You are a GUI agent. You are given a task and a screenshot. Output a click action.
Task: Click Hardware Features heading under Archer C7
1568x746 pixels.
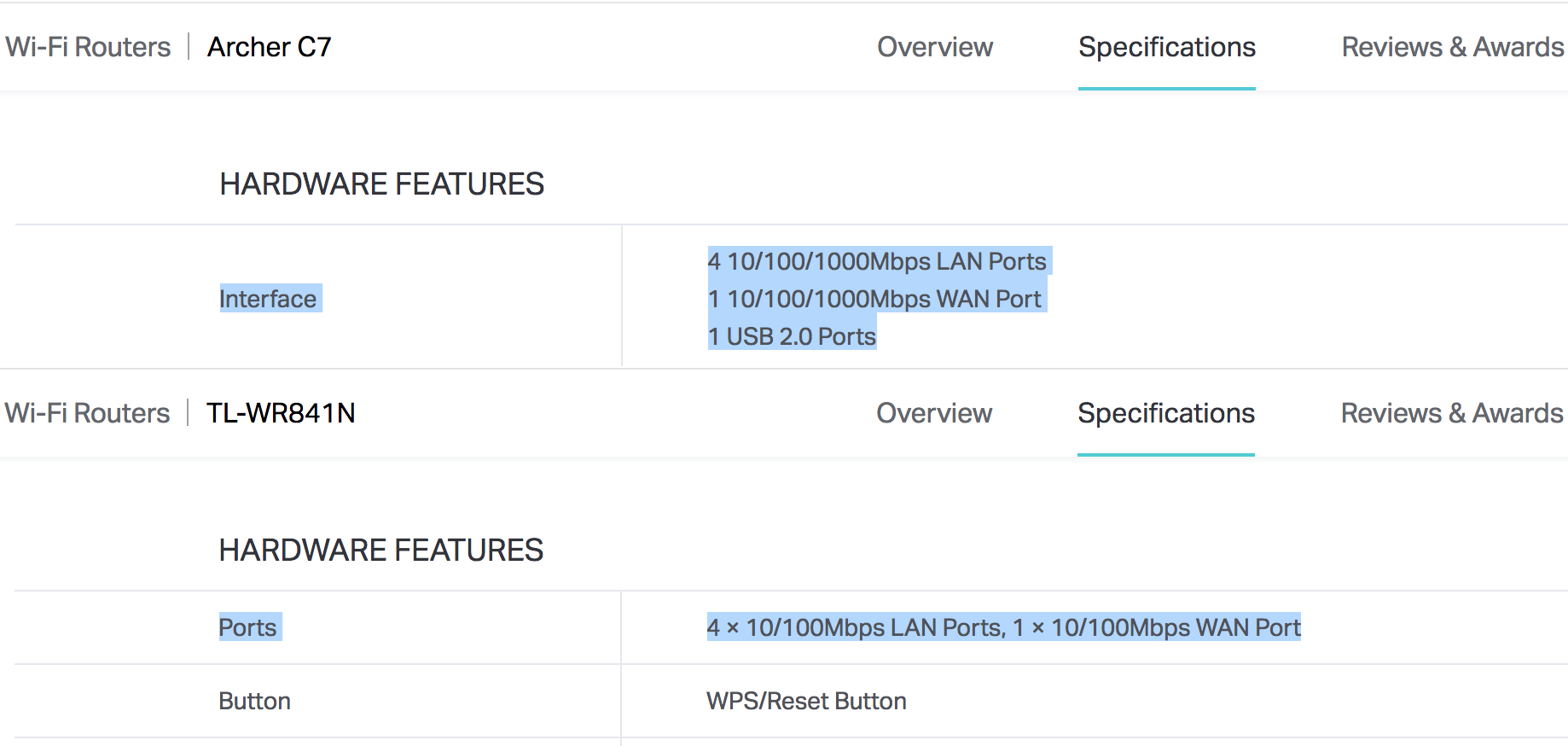click(x=381, y=184)
